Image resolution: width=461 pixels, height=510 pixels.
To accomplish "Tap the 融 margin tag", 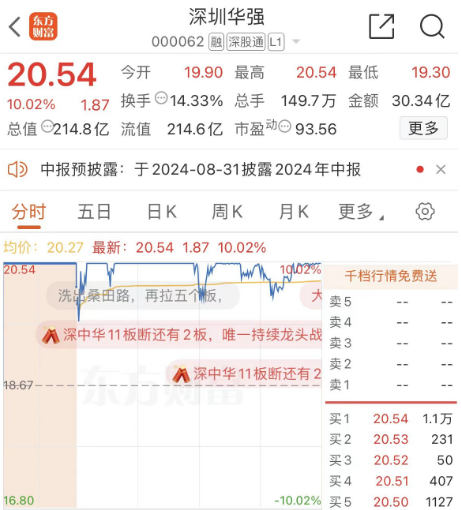I will click(x=216, y=42).
